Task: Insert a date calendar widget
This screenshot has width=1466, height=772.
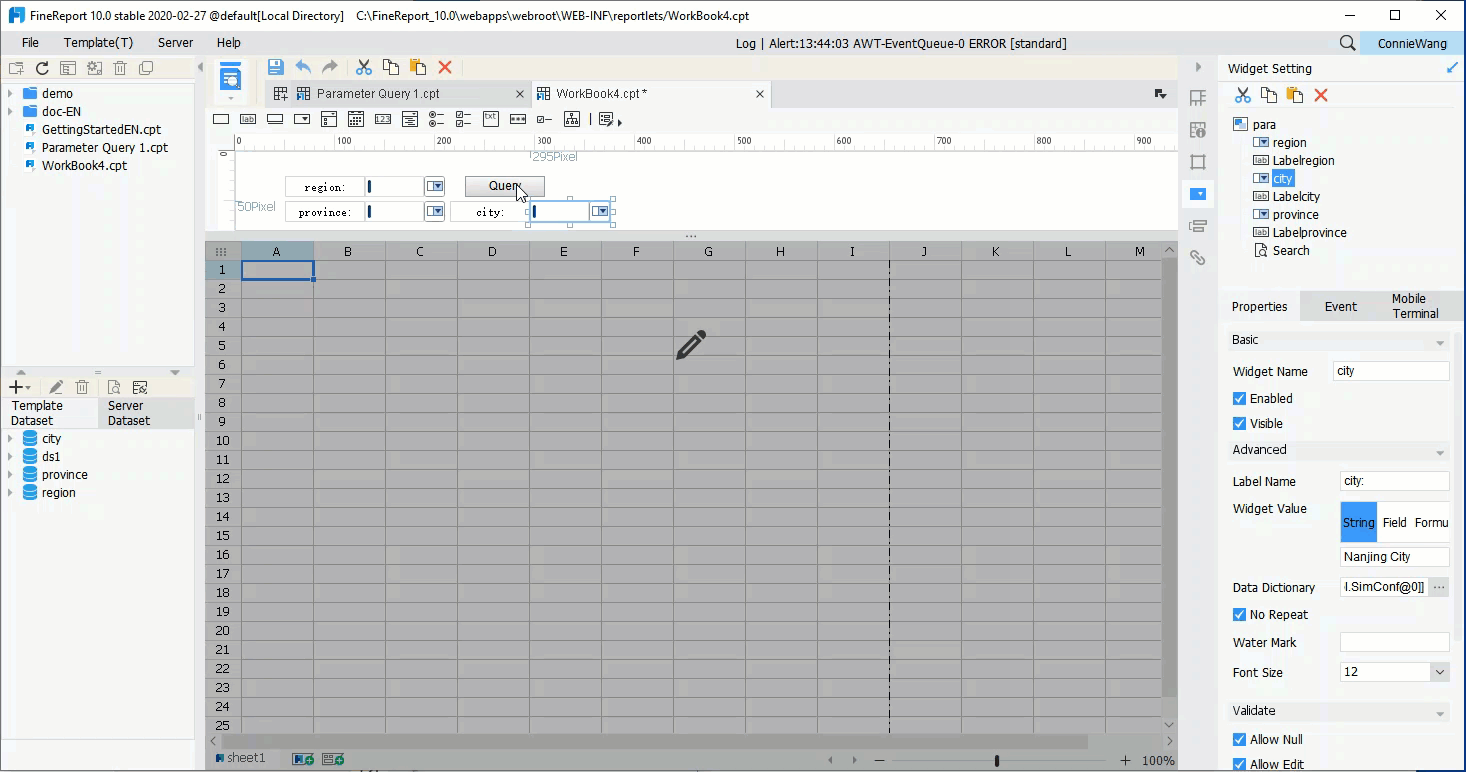Action: tap(355, 119)
